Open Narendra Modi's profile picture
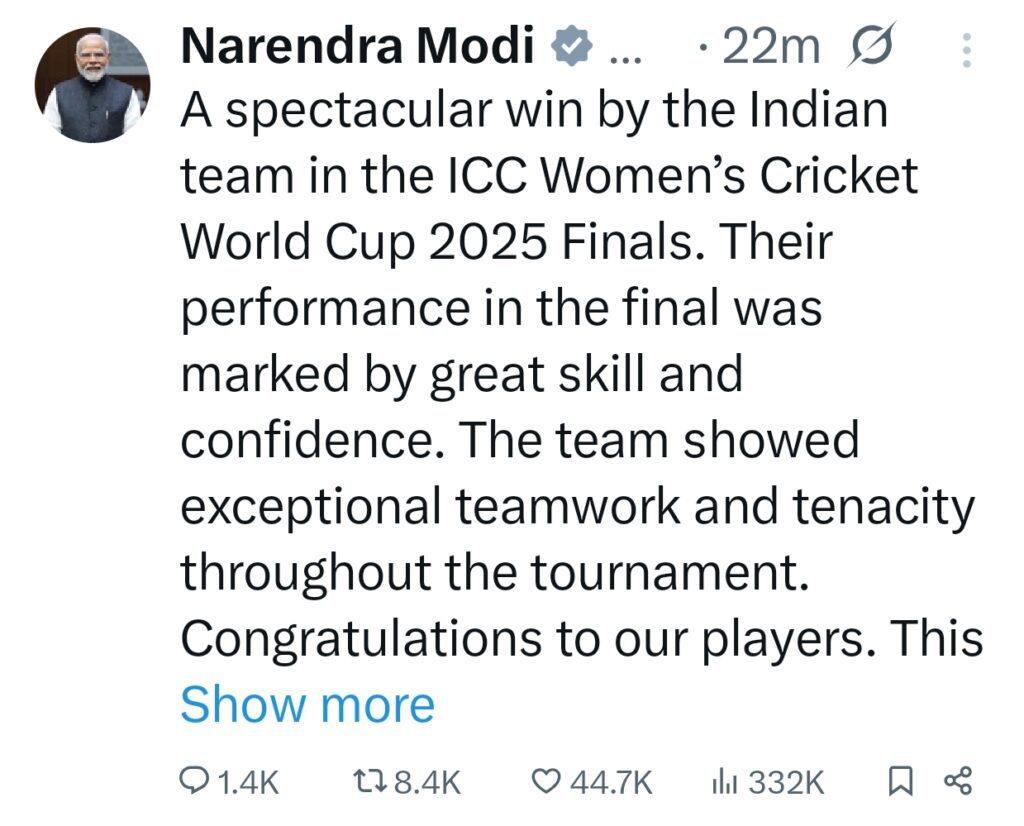The image size is (1024, 826). coord(92,84)
